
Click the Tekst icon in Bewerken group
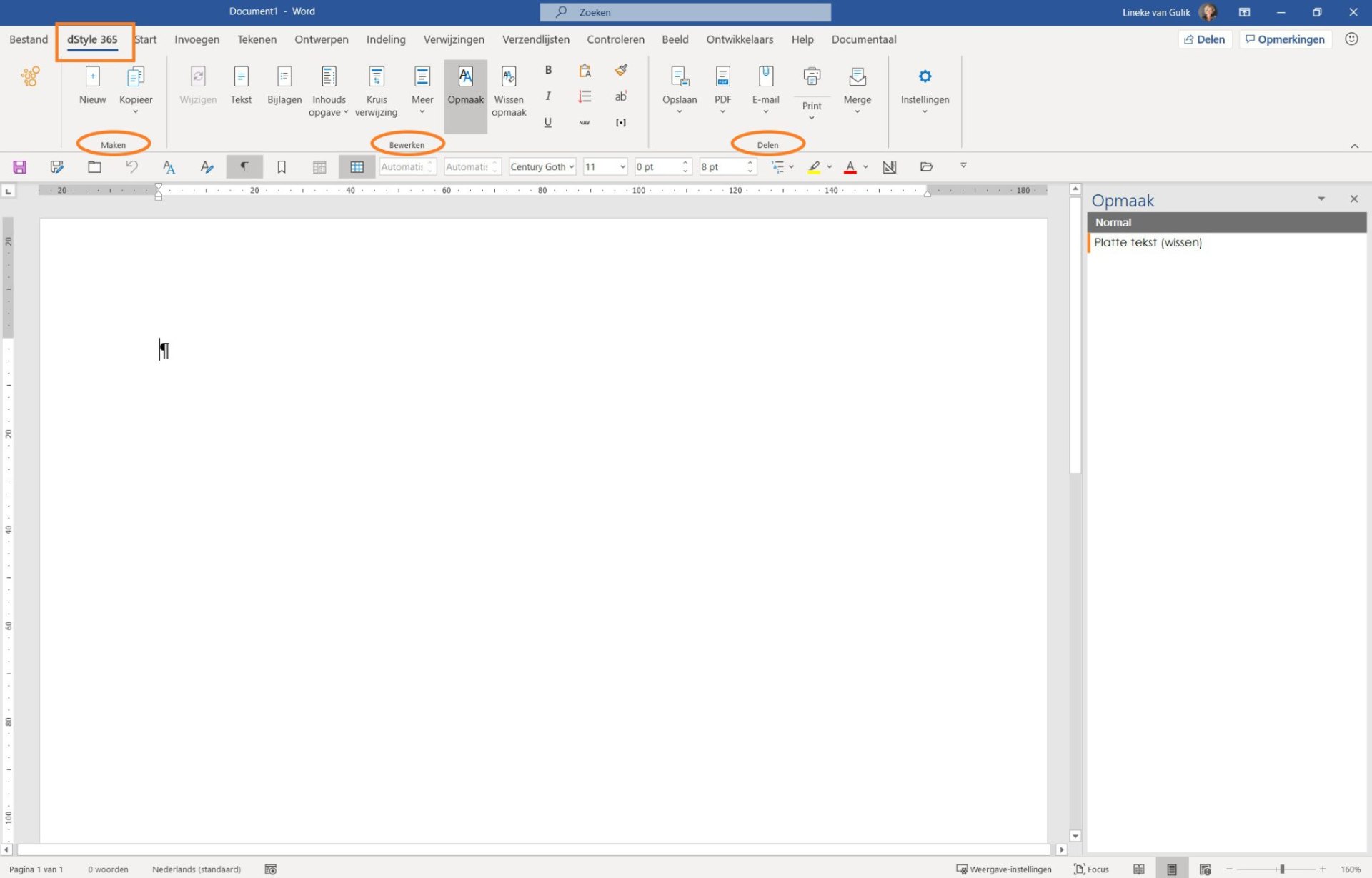[241, 76]
